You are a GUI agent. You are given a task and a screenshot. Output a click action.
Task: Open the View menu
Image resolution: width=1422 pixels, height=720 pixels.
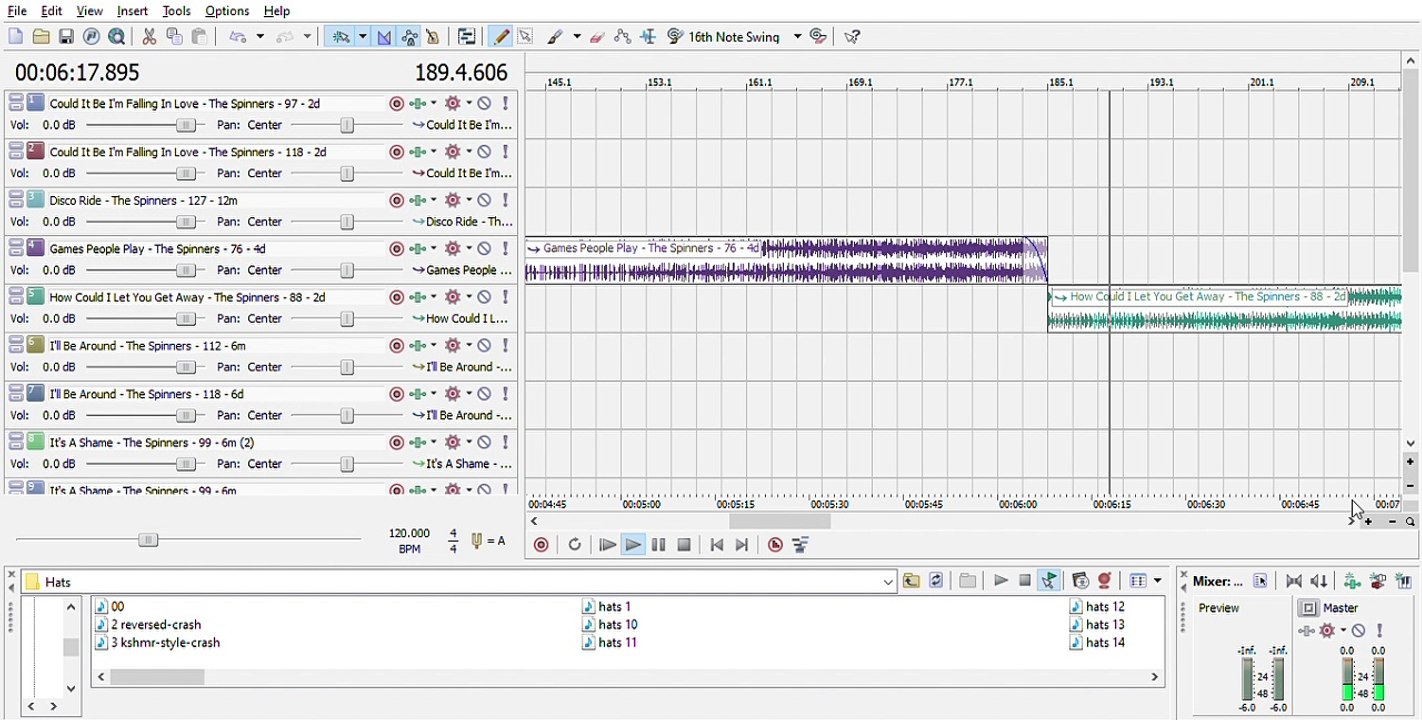point(90,11)
